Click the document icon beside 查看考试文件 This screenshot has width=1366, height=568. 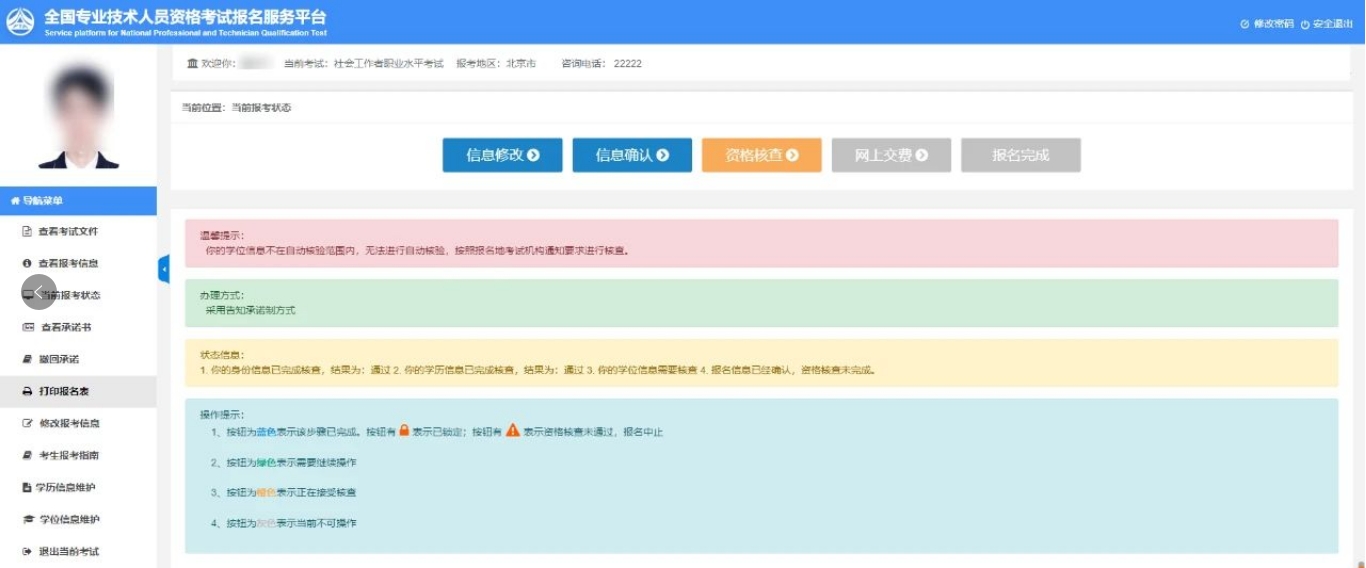(x=28, y=231)
